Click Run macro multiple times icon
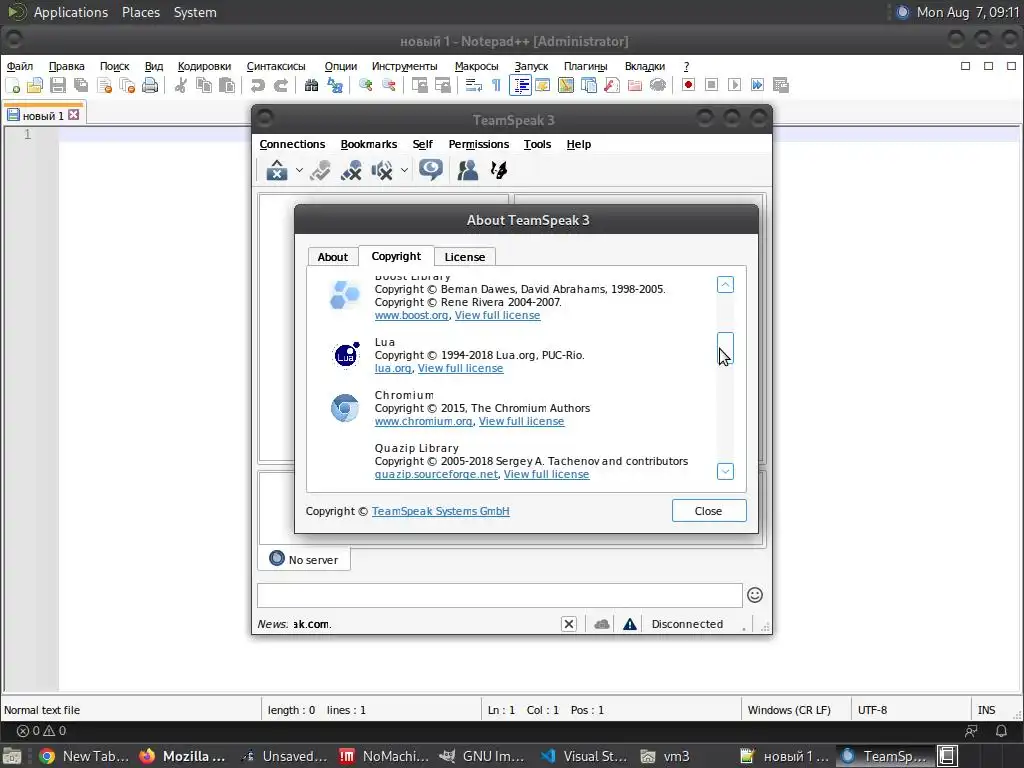This screenshot has width=1024, height=768. click(x=758, y=85)
